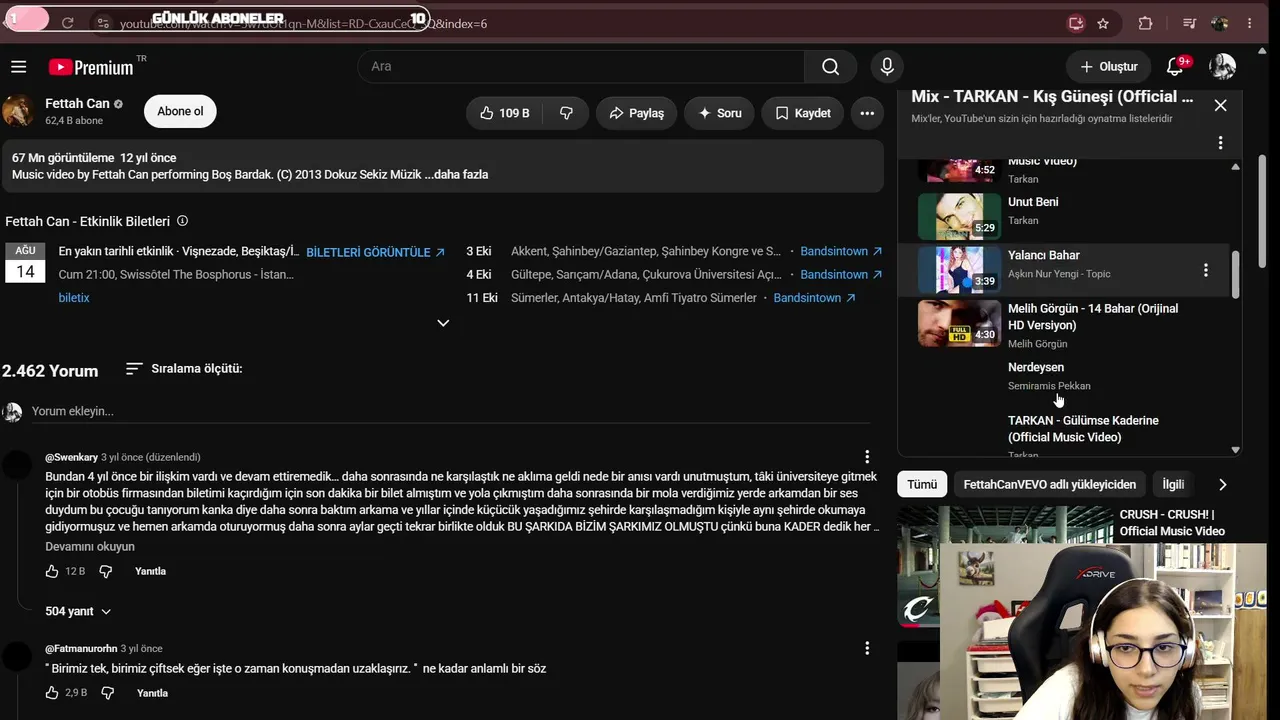
Task: Open the video's more actions three-dot button
Action: pos(867,113)
